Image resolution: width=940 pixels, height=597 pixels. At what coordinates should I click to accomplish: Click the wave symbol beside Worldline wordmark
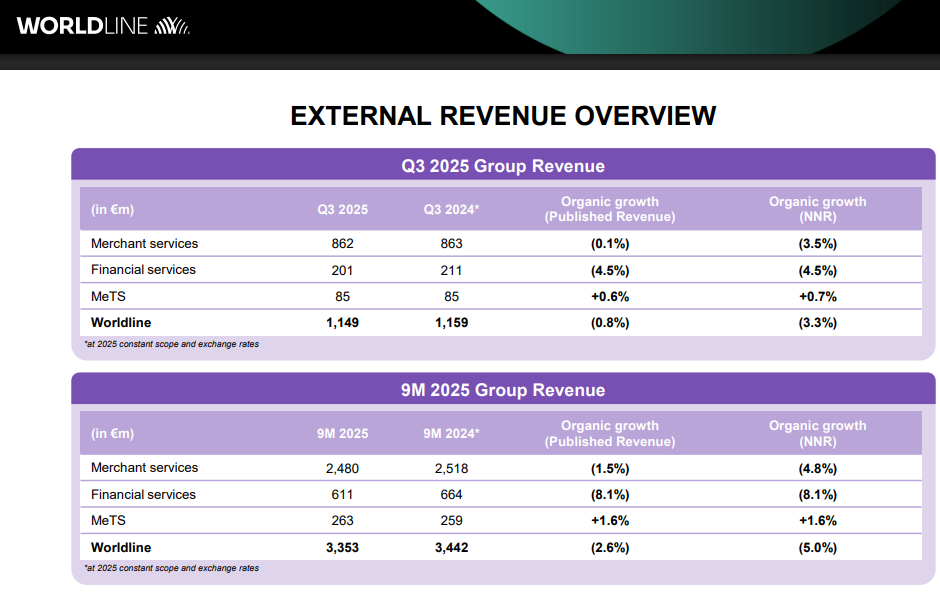(172, 26)
